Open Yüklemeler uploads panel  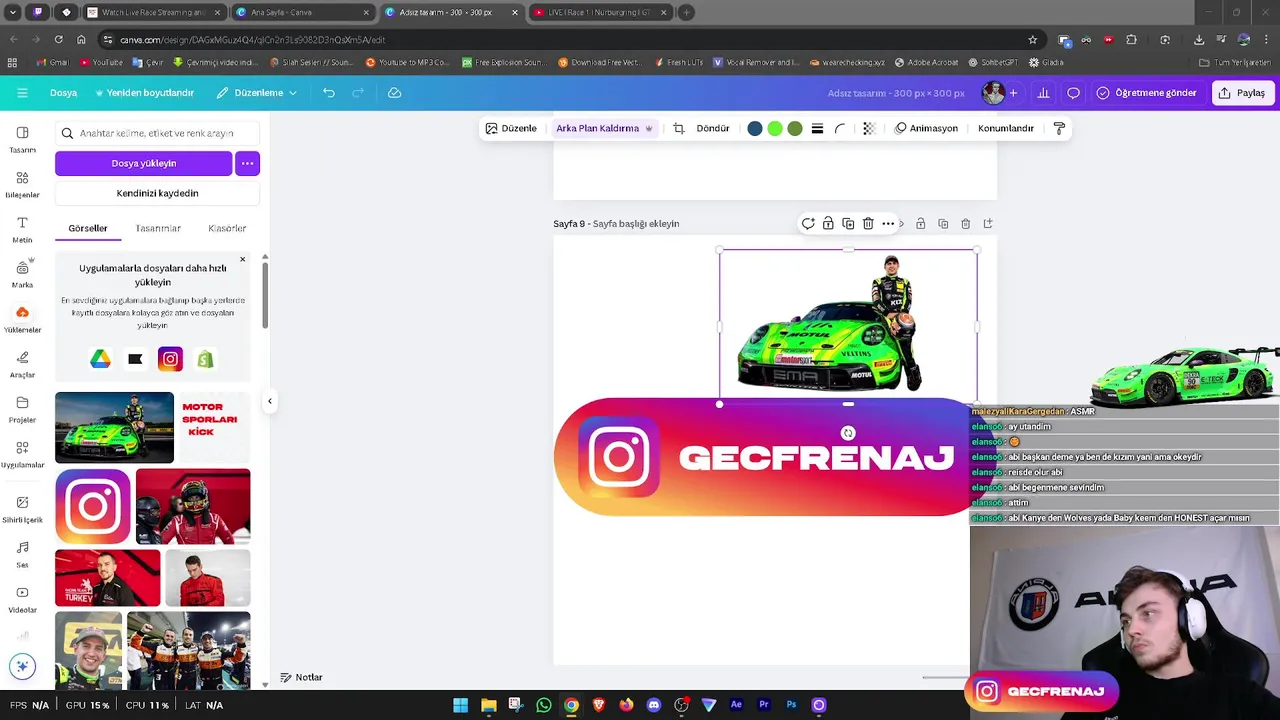[x=22, y=320]
